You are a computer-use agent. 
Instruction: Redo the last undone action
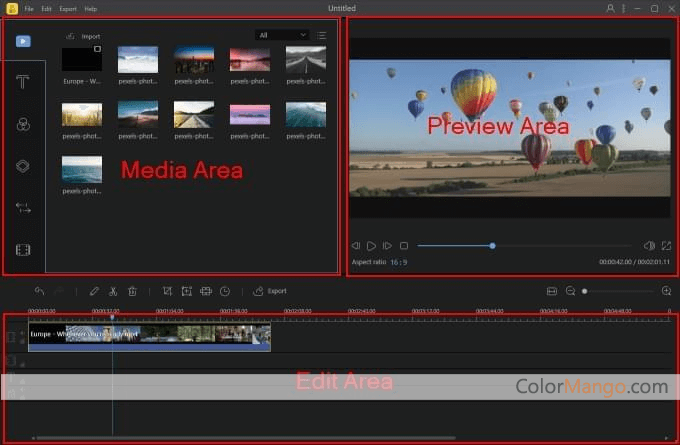point(59,291)
